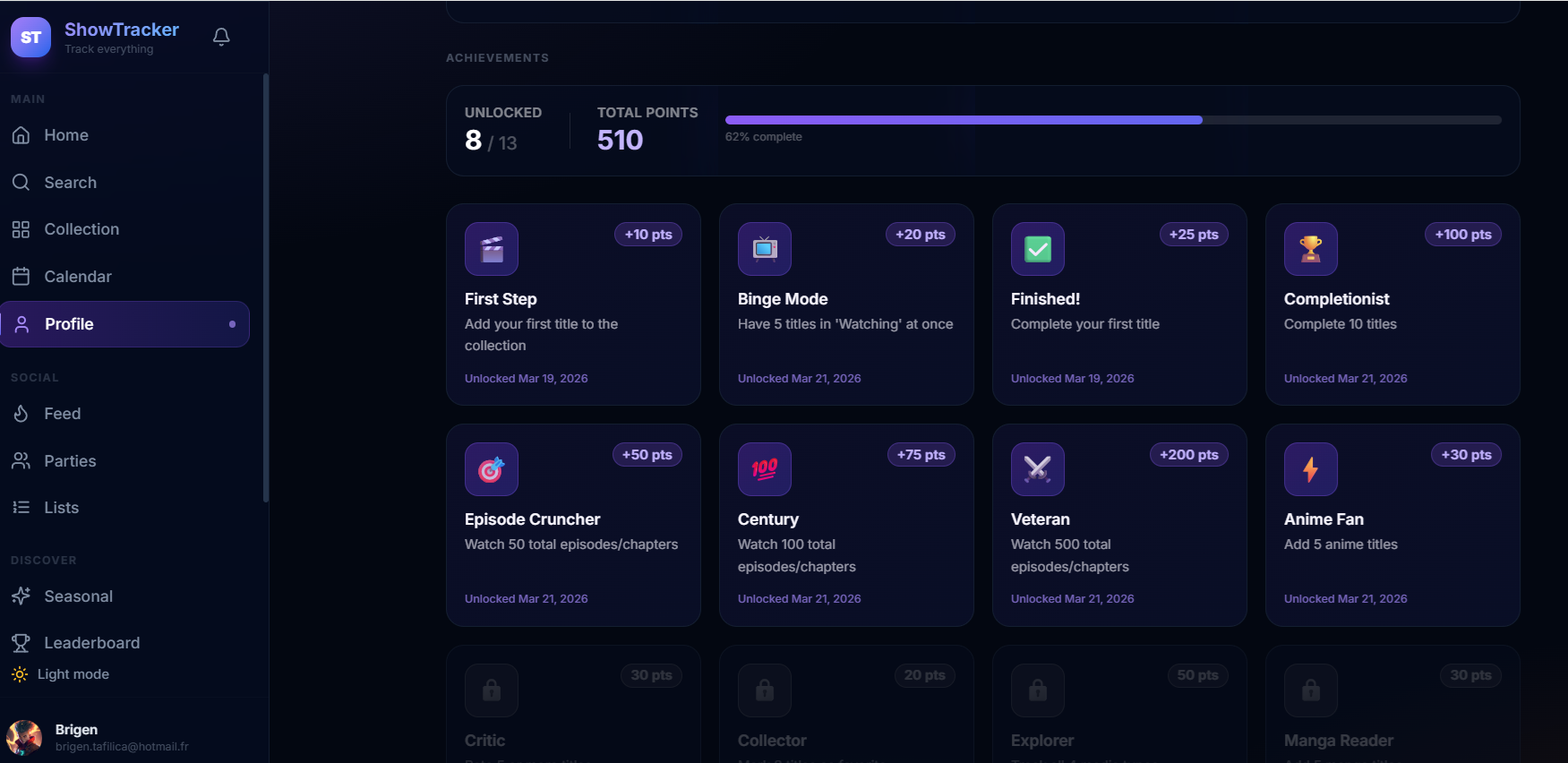The image size is (1568, 763).
Task: Click the First Step clapperboard icon
Action: [492, 249]
